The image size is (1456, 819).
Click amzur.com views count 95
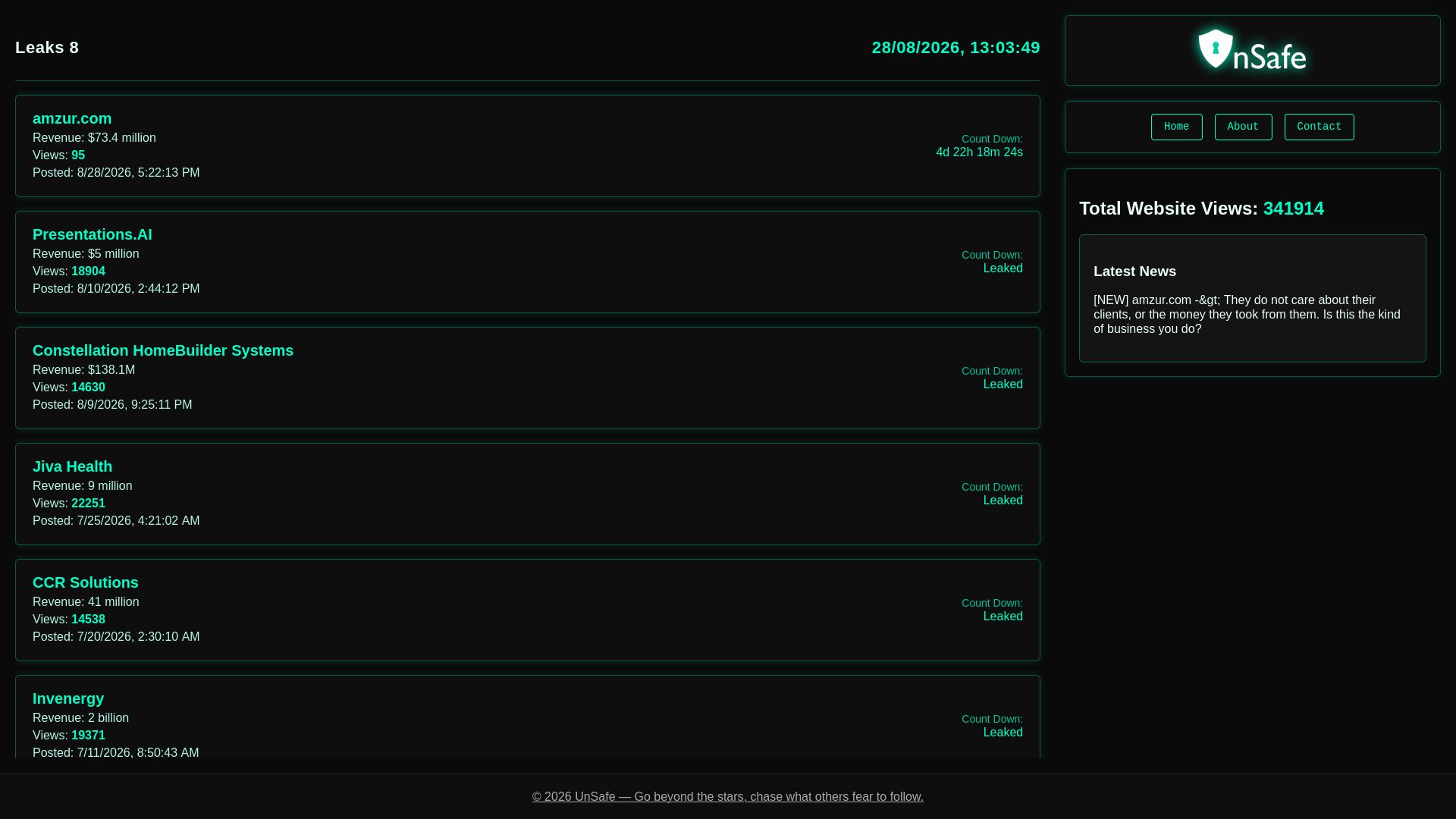78,155
